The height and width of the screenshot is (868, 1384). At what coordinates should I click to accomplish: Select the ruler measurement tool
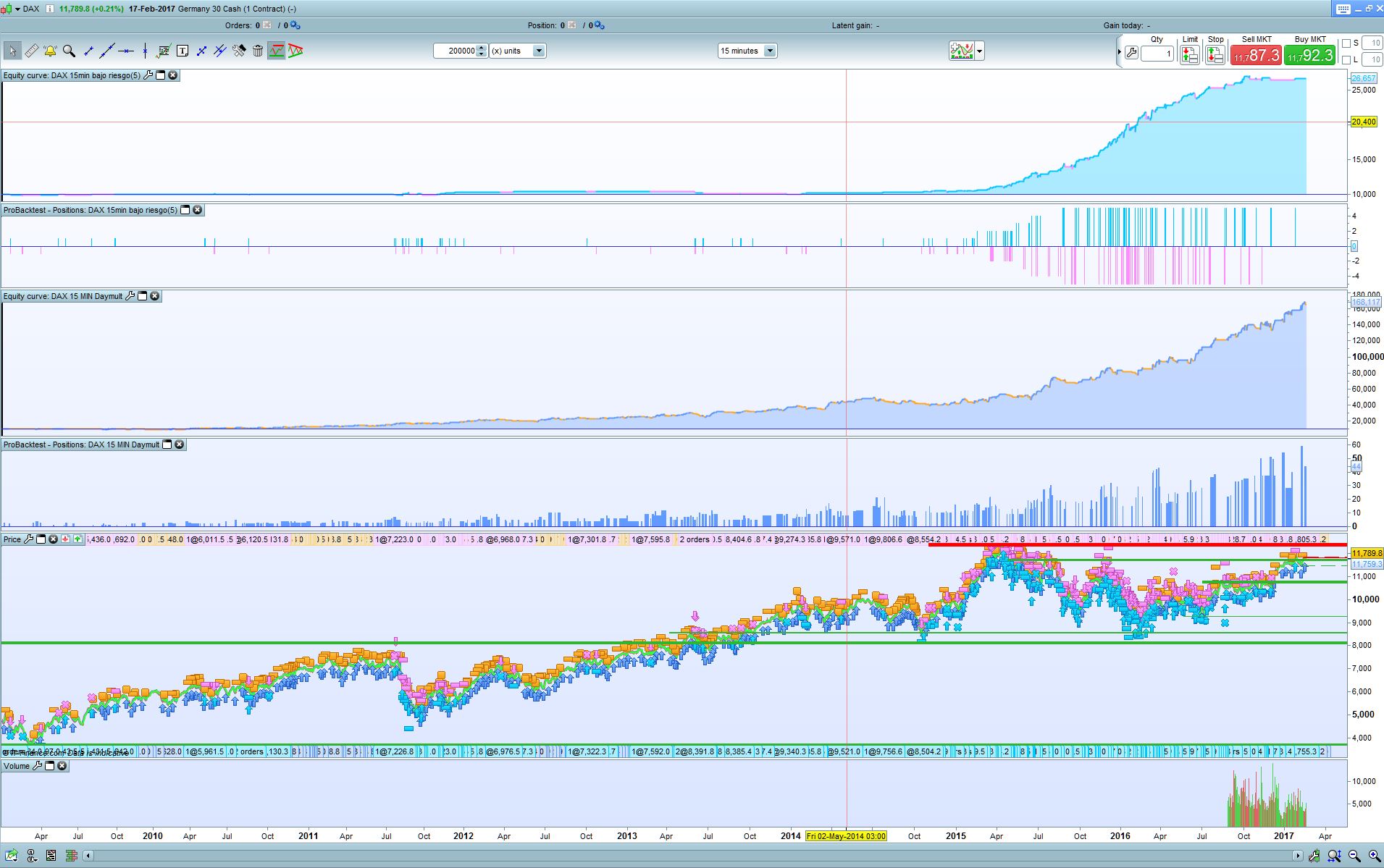pyautogui.click(x=31, y=51)
